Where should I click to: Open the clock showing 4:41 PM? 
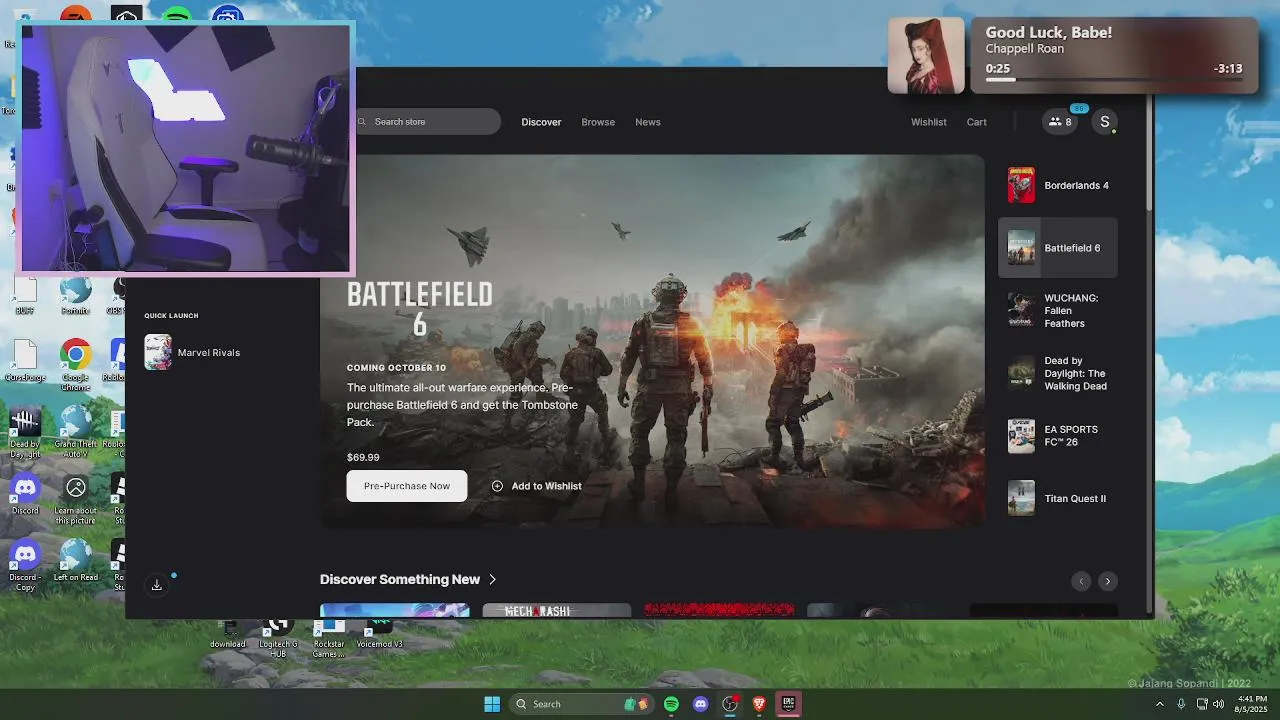pos(1252,704)
